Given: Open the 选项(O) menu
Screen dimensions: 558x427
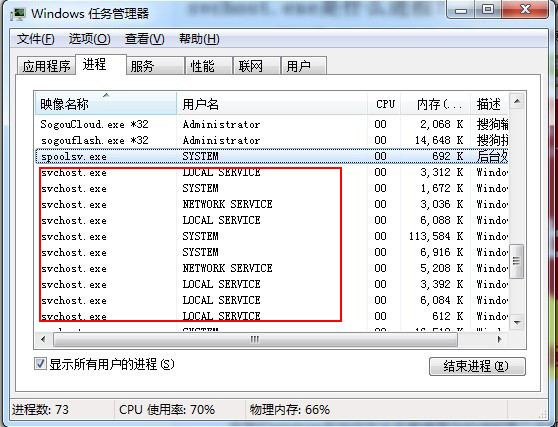Looking at the screenshot, I should [x=90, y=39].
